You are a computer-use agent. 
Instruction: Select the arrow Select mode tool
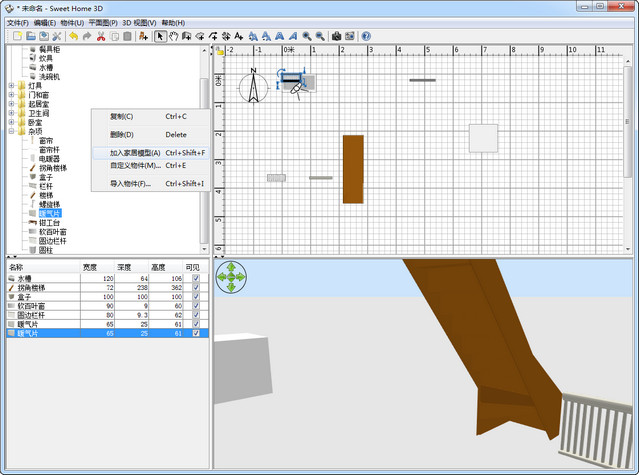160,36
